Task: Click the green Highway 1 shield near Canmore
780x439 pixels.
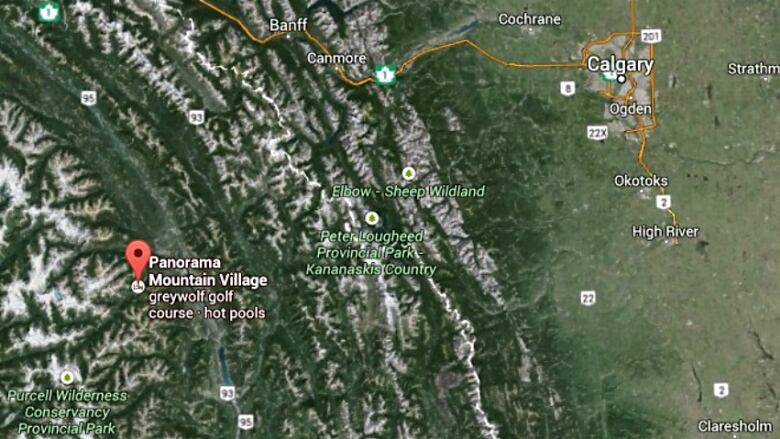Action: click(x=385, y=76)
